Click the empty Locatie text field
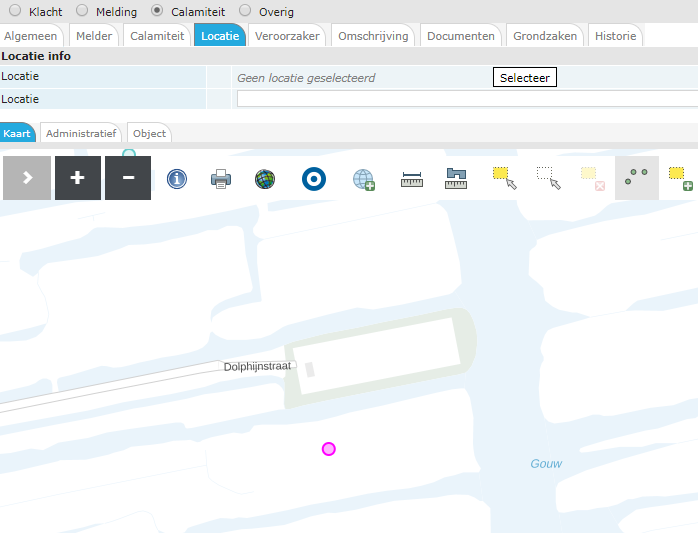Screen dimensions: 698x533 466,99
